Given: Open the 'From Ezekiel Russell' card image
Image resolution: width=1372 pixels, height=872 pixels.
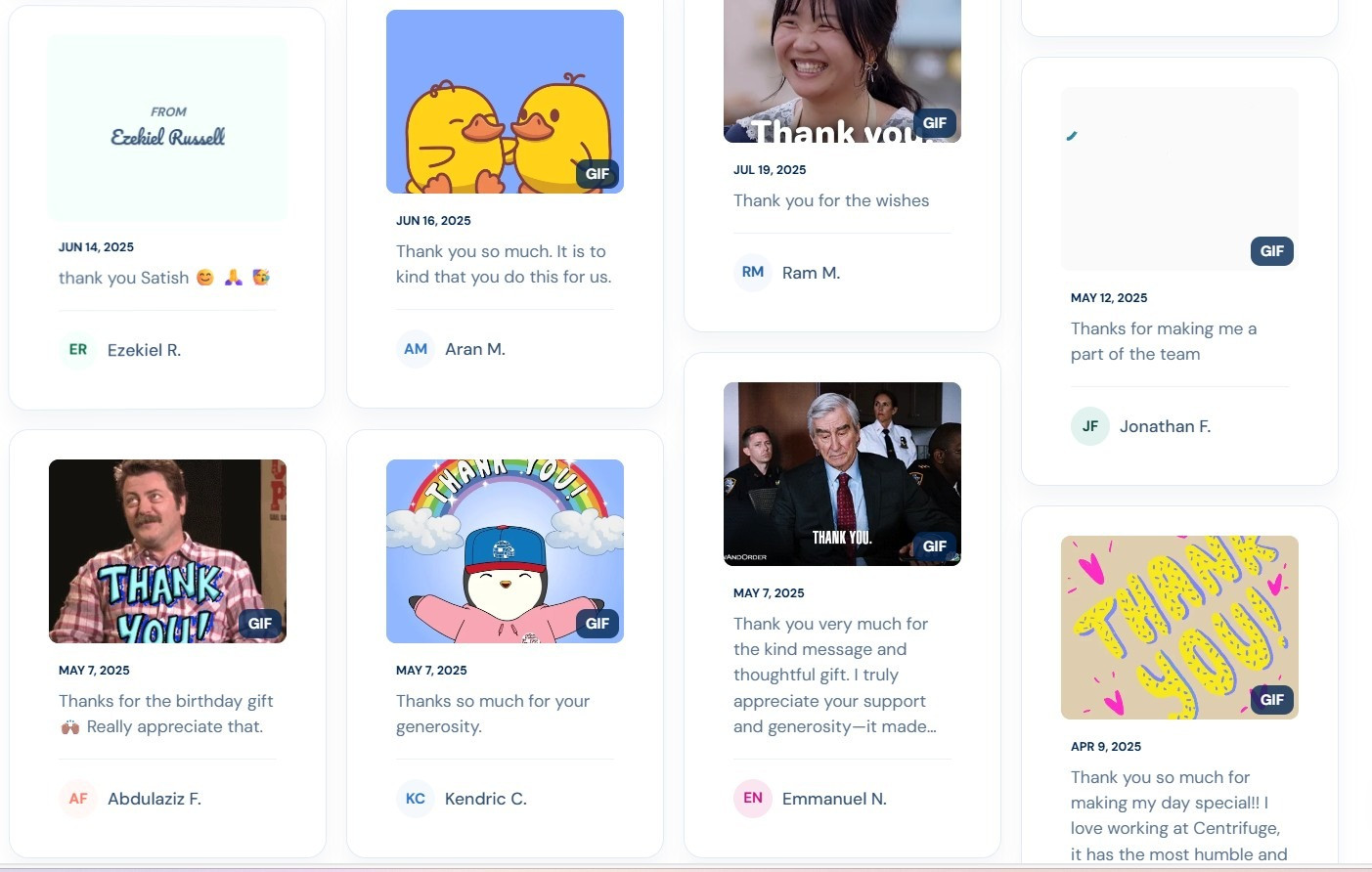Looking at the screenshot, I should 167,127.
